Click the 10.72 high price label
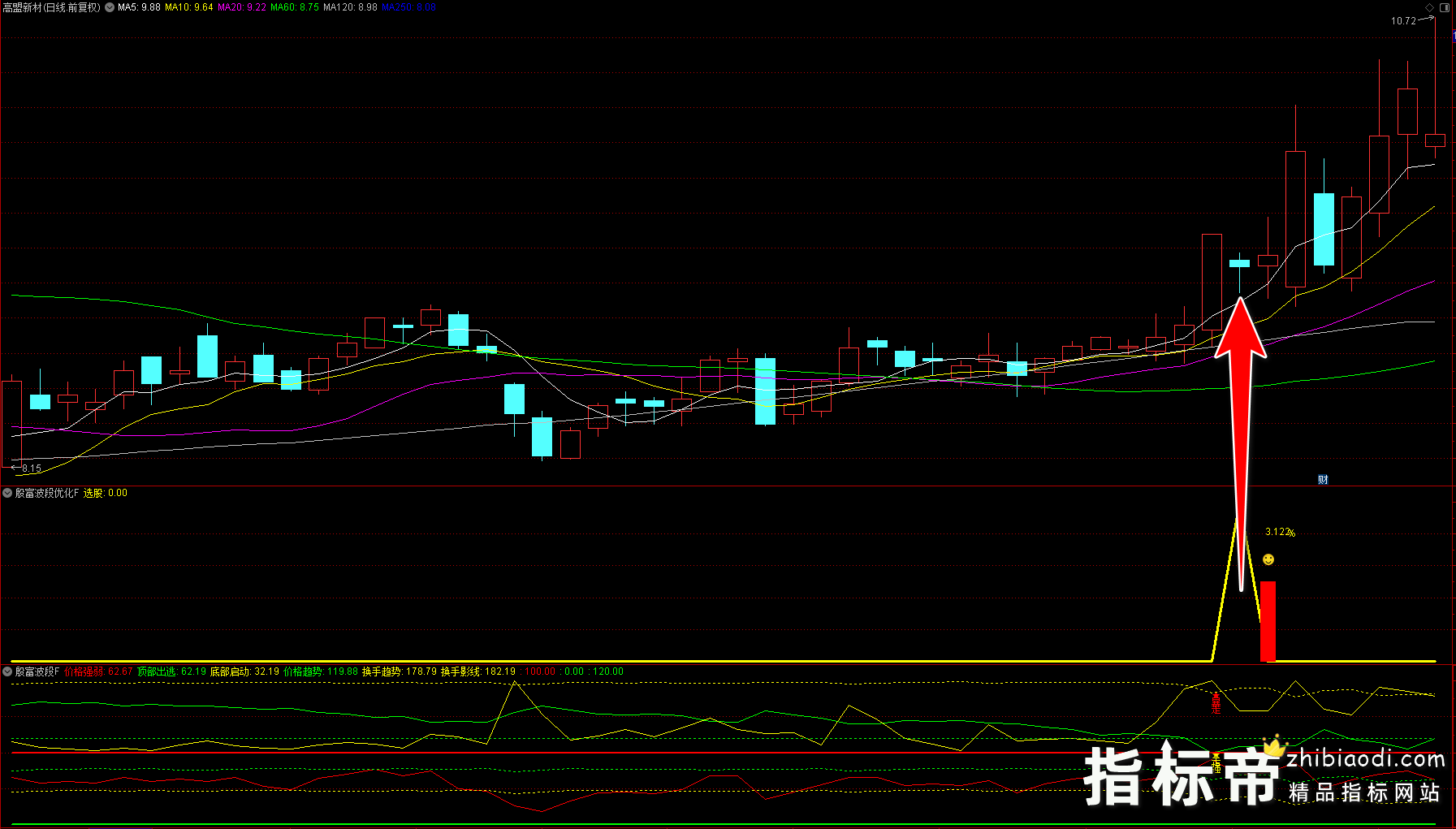Image resolution: width=1456 pixels, height=829 pixels. 1403,21
